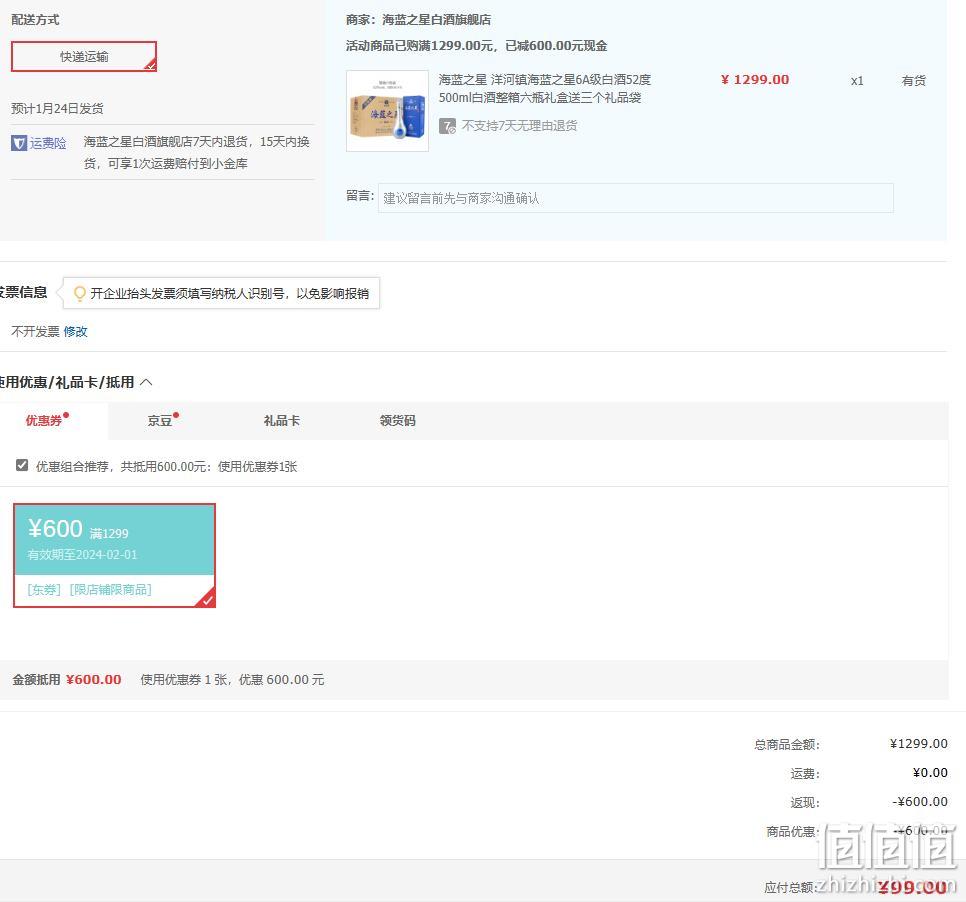The image size is (966, 902).
Task: Click the 有货 stock status text
Action: click(x=914, y=81)
